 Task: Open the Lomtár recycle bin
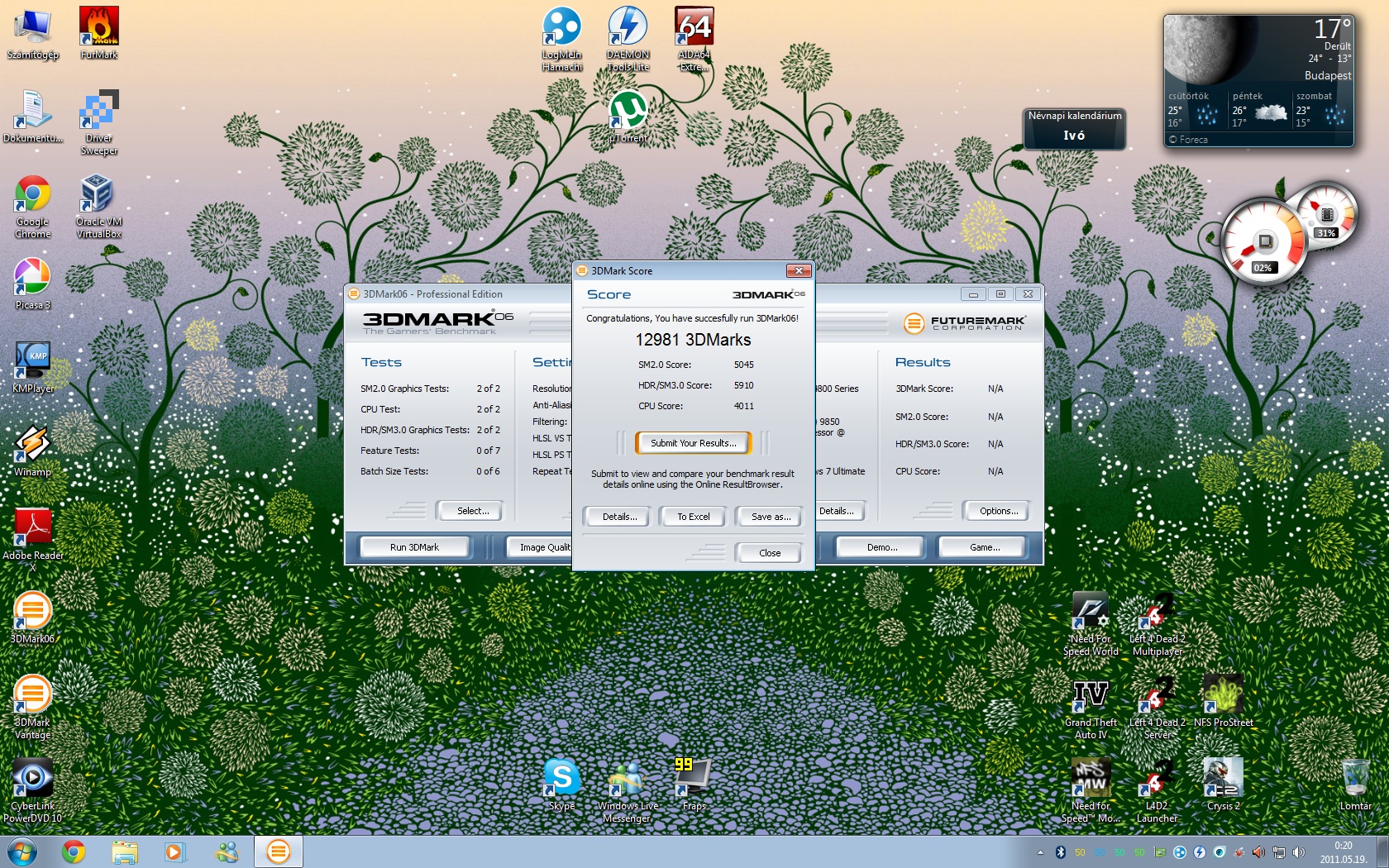[1356, 785]
